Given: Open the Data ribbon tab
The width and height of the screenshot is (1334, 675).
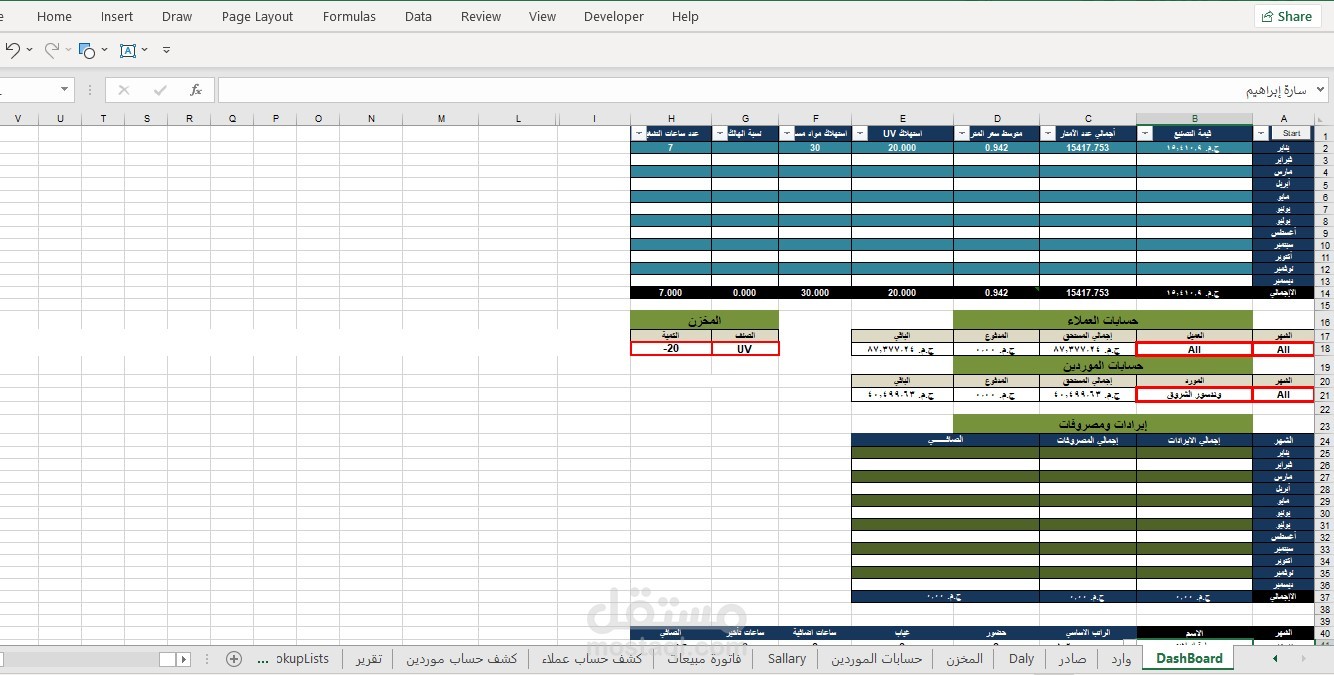Looking at the screenshot, I should (418, 17).
